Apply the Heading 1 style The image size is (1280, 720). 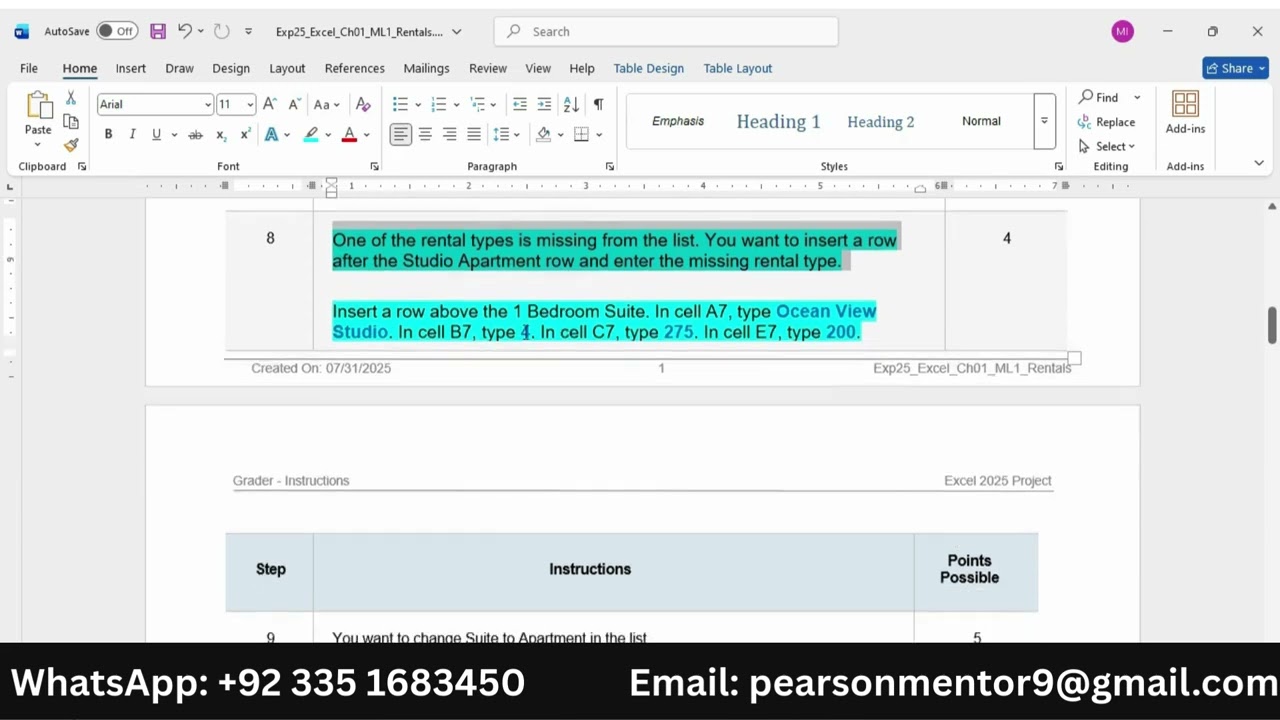pyautogui.click(x=778, y=121)
